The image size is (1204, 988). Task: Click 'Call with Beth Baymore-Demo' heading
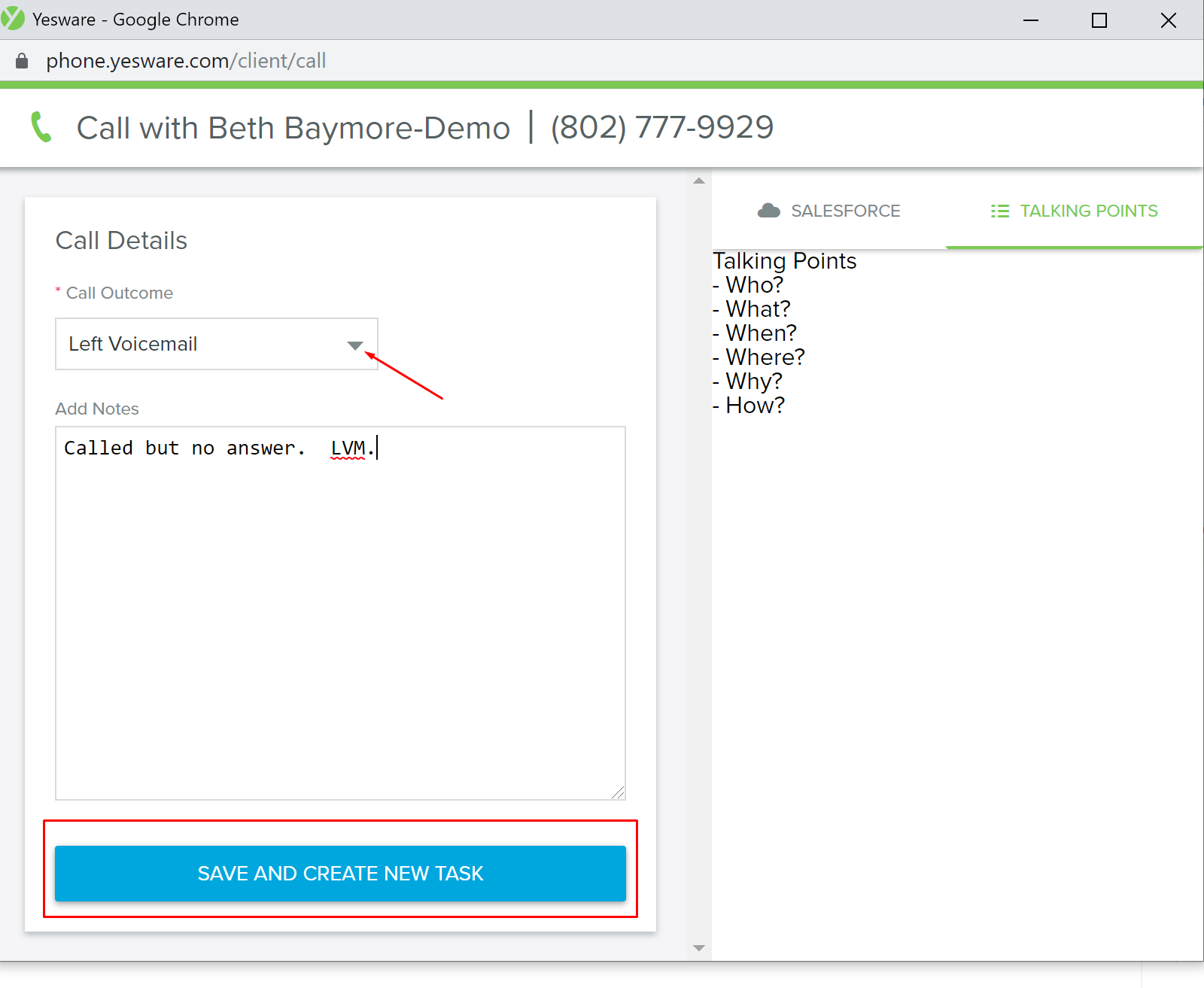click(x=293, y=128)
